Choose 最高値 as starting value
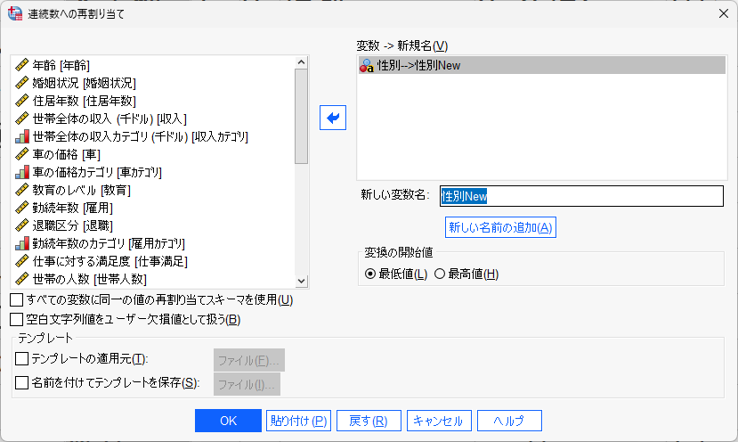 (x=440, y=274)
